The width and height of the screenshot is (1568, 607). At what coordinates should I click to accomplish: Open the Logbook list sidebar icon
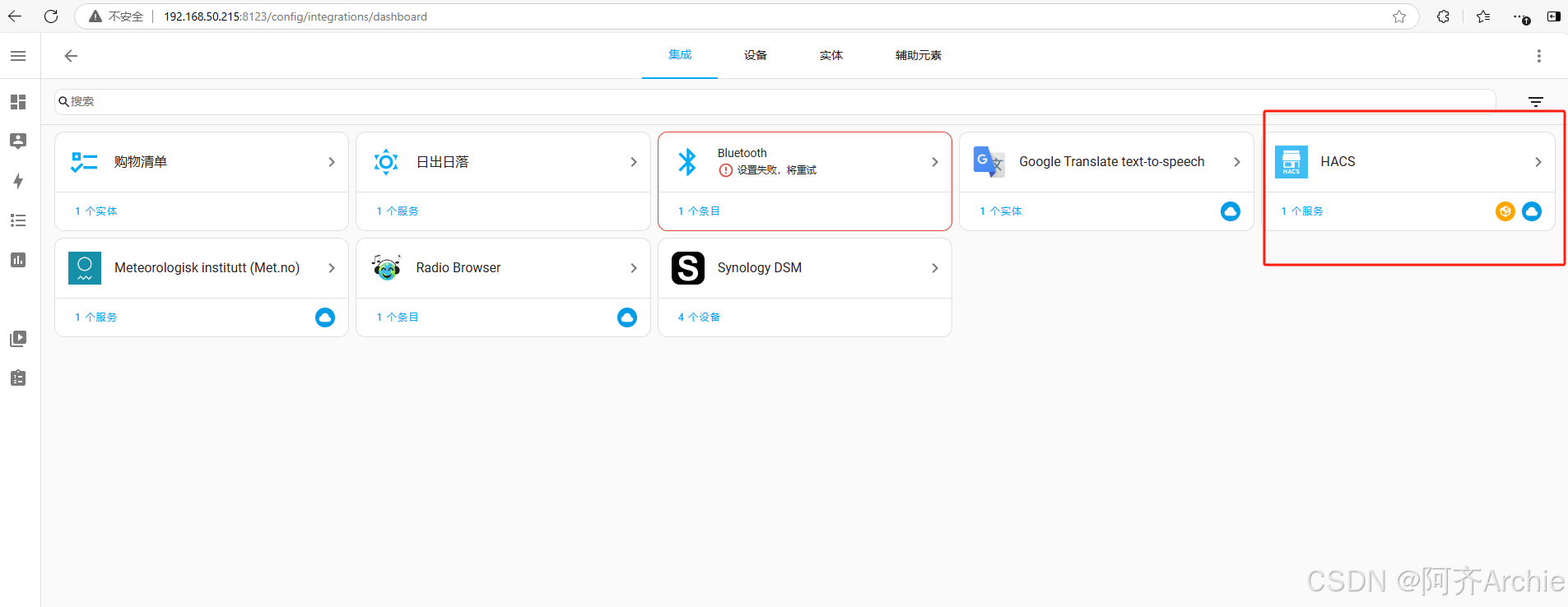18,220
